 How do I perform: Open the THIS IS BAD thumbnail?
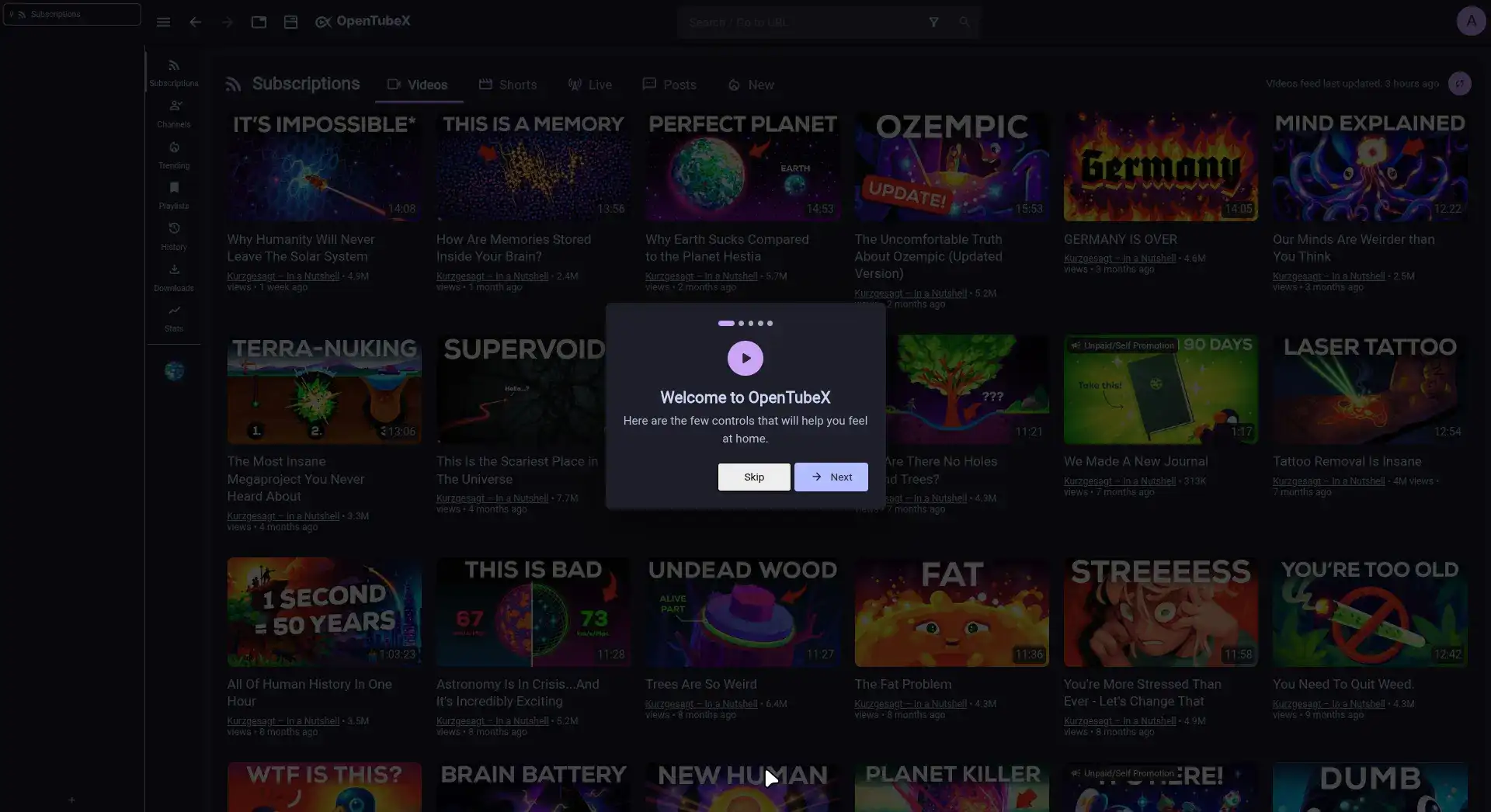click(x=533, y=612)
